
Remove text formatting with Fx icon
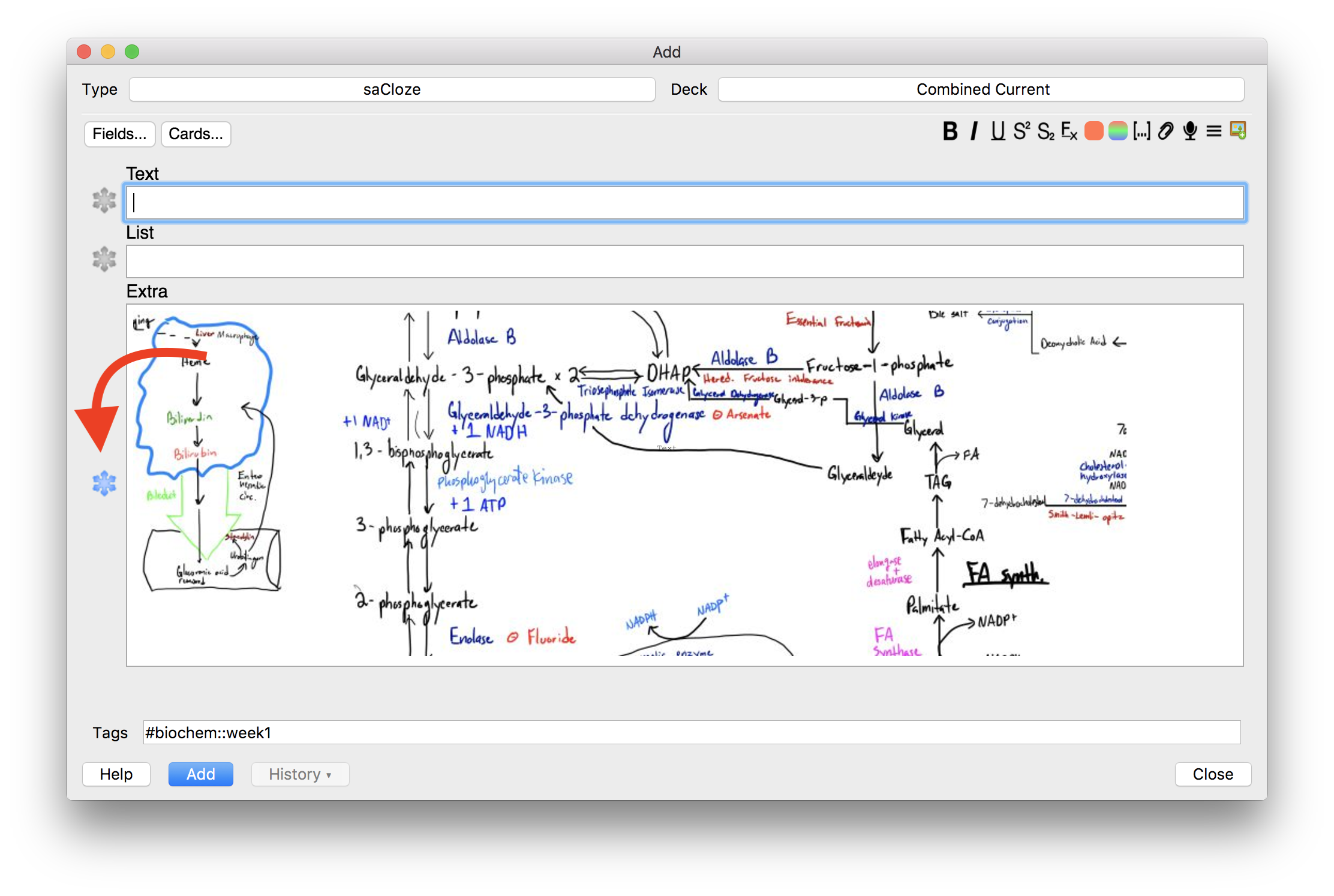coord(1069,131)
